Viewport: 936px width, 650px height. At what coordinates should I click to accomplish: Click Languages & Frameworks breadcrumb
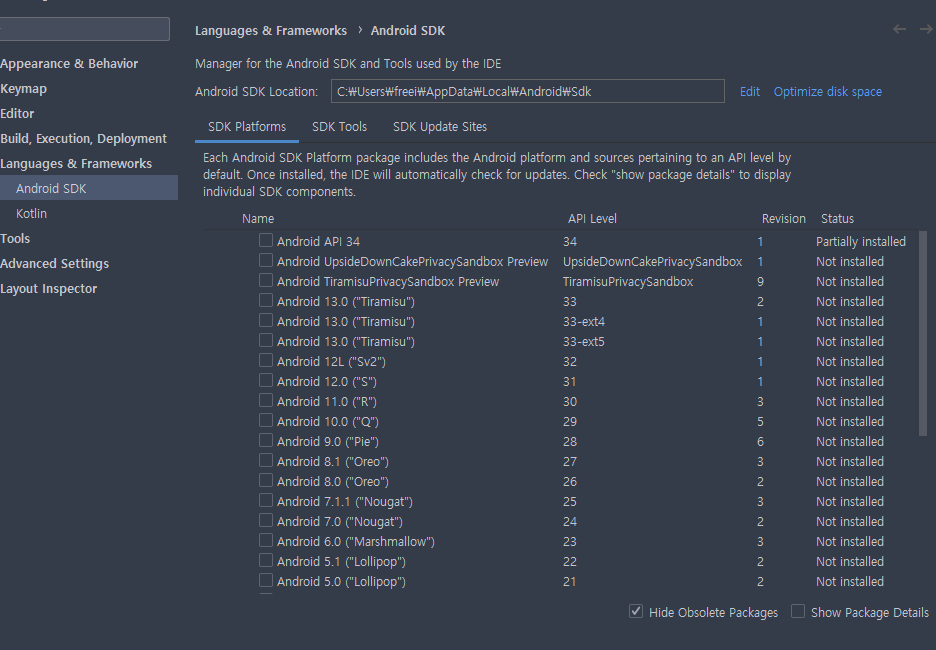[x=270, y=30]
